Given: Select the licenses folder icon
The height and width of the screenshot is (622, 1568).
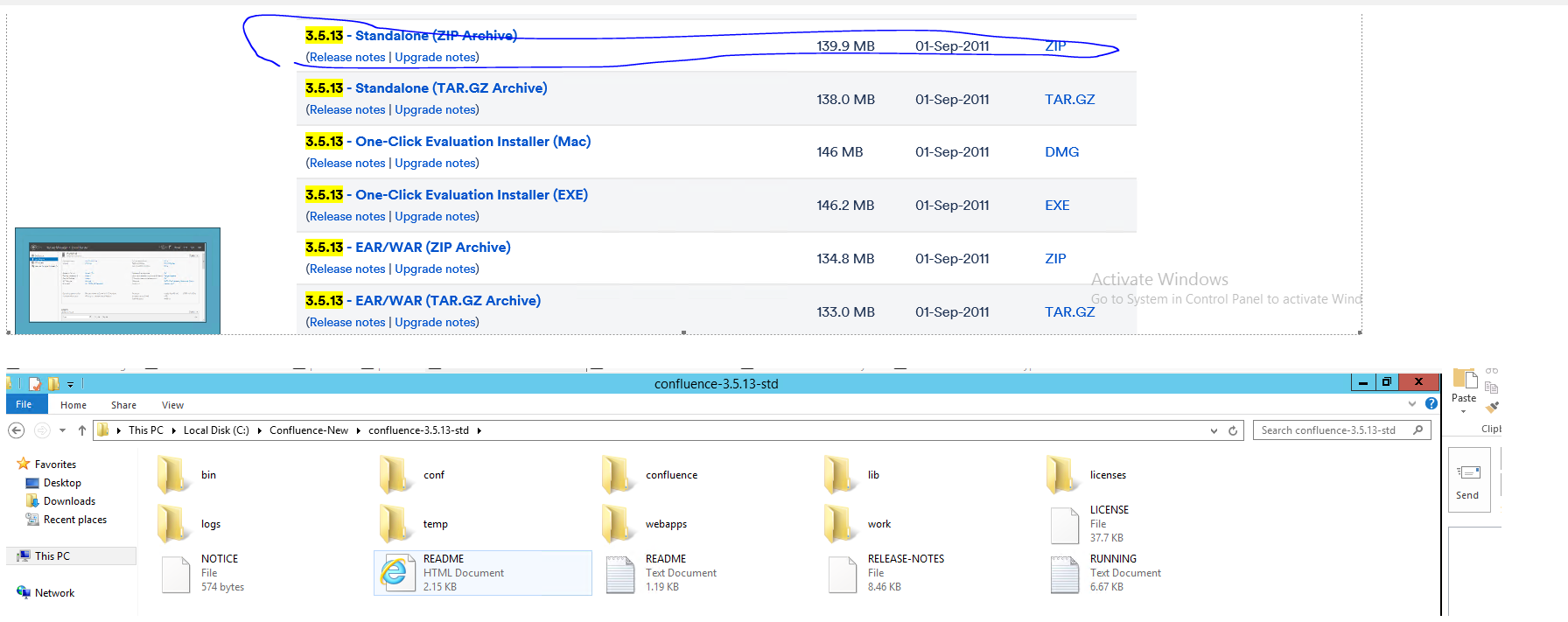Looking at the screenshot, I should pos(1061,474).
